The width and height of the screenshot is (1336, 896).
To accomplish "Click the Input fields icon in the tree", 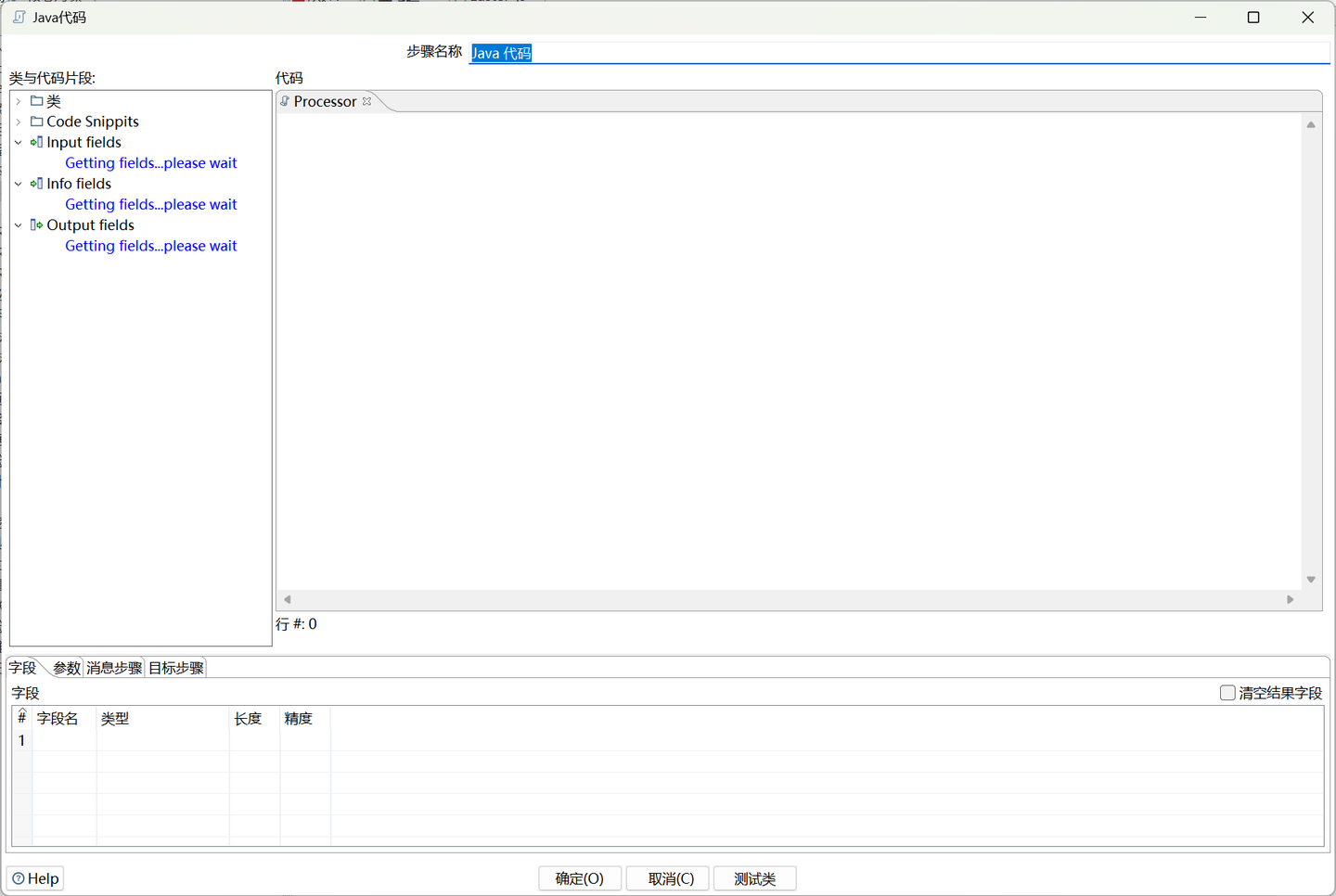I will [36, 142].
